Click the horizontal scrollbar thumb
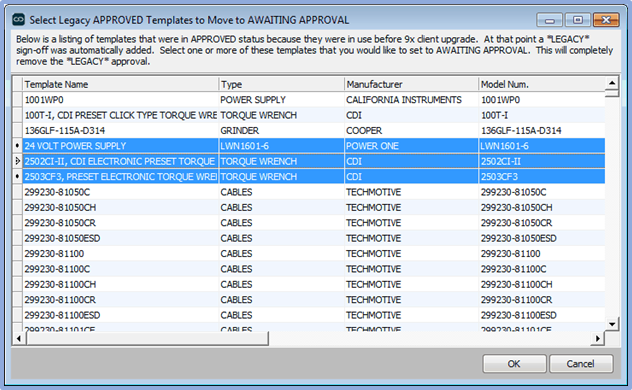Image resolution: width=632 pixels, height=390 pixels. pos(147,338)
